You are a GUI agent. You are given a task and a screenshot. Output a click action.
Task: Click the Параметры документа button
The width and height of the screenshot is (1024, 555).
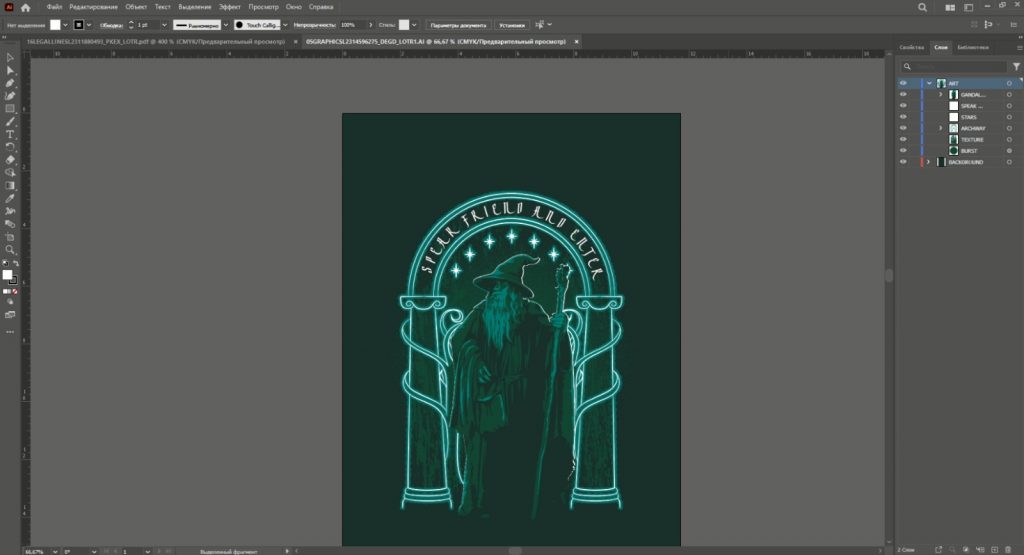tap(458, 24)
